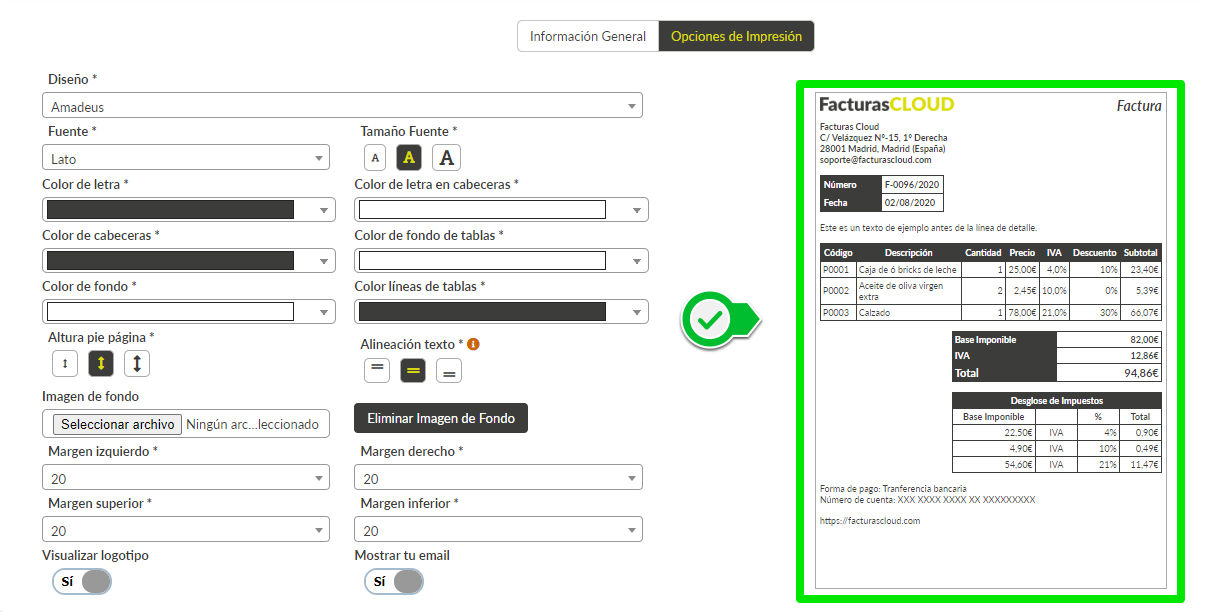Open the Fuente dropdown showing Lato
1206x612 pixels.
(x=186, y=158)
